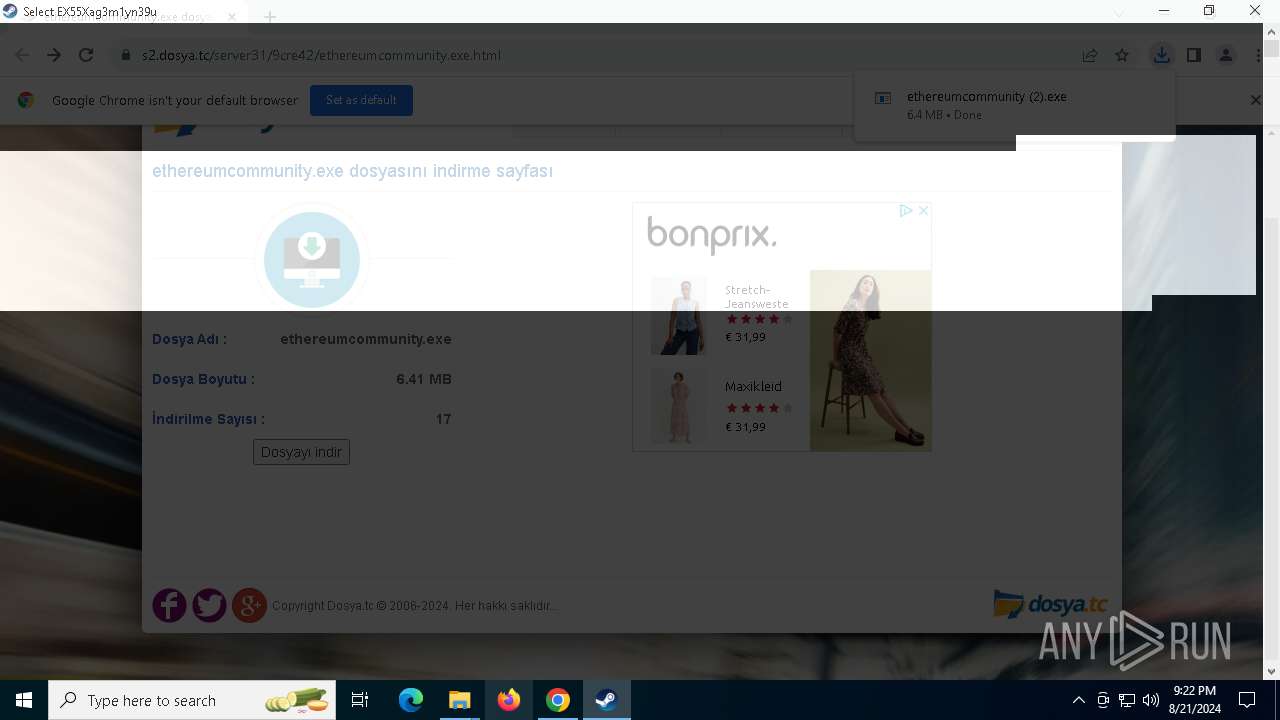
Task: Open Task View on the taskbar
Action: point(360,700)
